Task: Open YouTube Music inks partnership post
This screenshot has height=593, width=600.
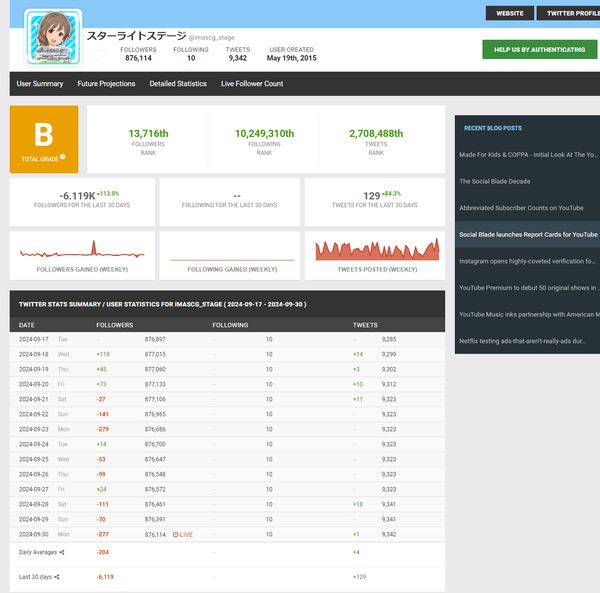Action: click(x=529, y=314)
